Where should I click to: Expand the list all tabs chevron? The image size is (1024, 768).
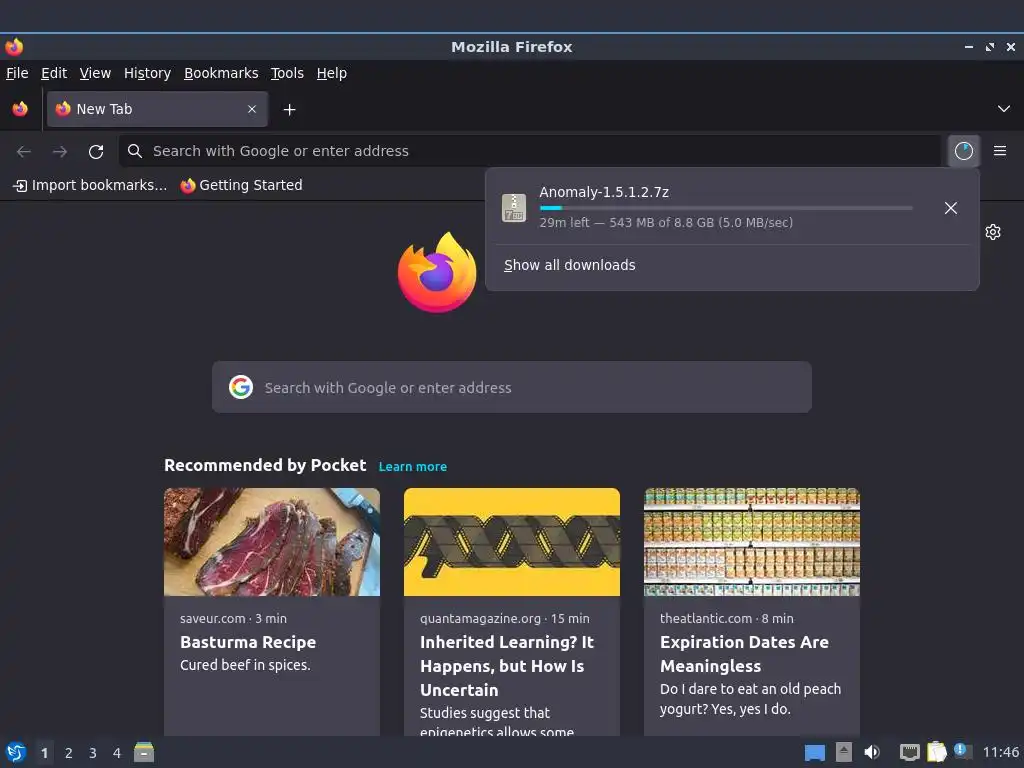1004,108
